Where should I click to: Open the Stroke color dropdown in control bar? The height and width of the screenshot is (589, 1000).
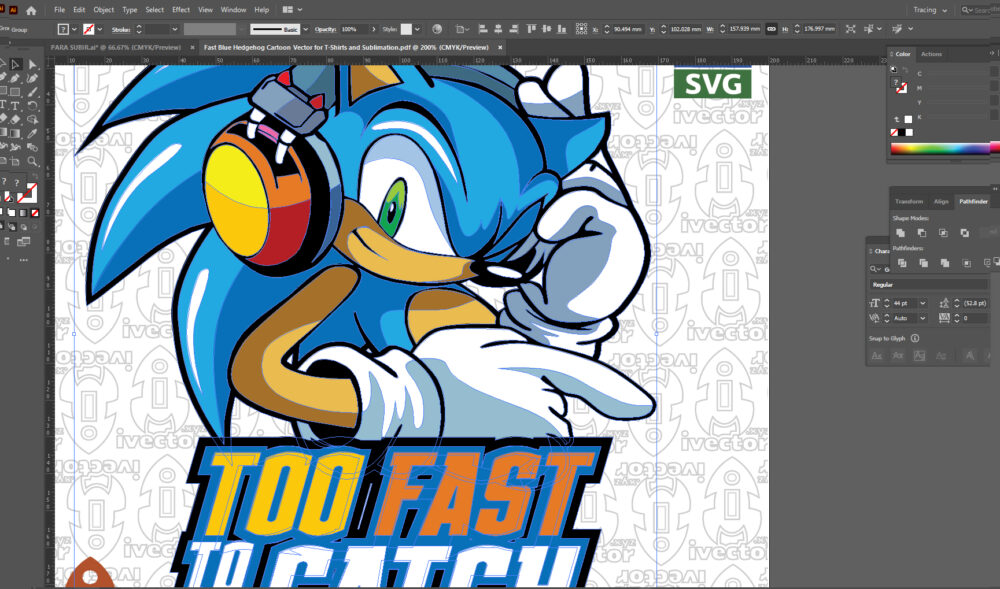pos(99,29)
